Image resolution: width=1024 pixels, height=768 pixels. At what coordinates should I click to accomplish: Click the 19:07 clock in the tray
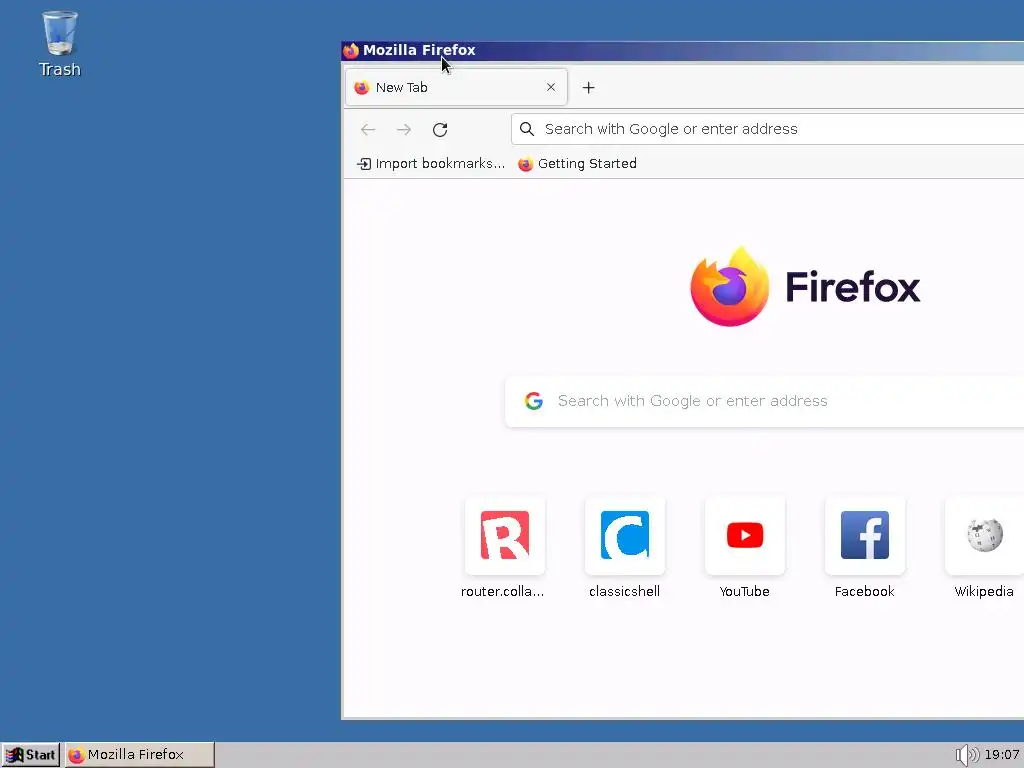coord(1002,755)
